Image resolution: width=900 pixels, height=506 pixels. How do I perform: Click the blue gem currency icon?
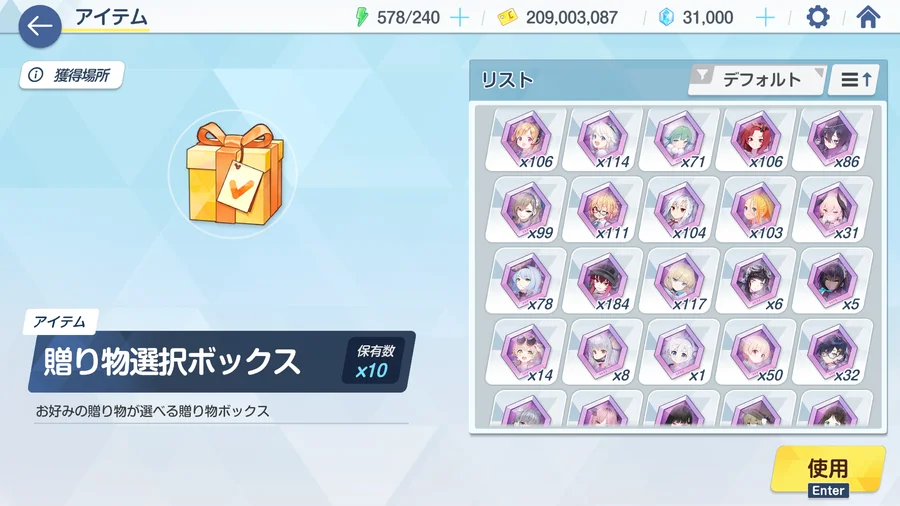click(x=666, y=17)
